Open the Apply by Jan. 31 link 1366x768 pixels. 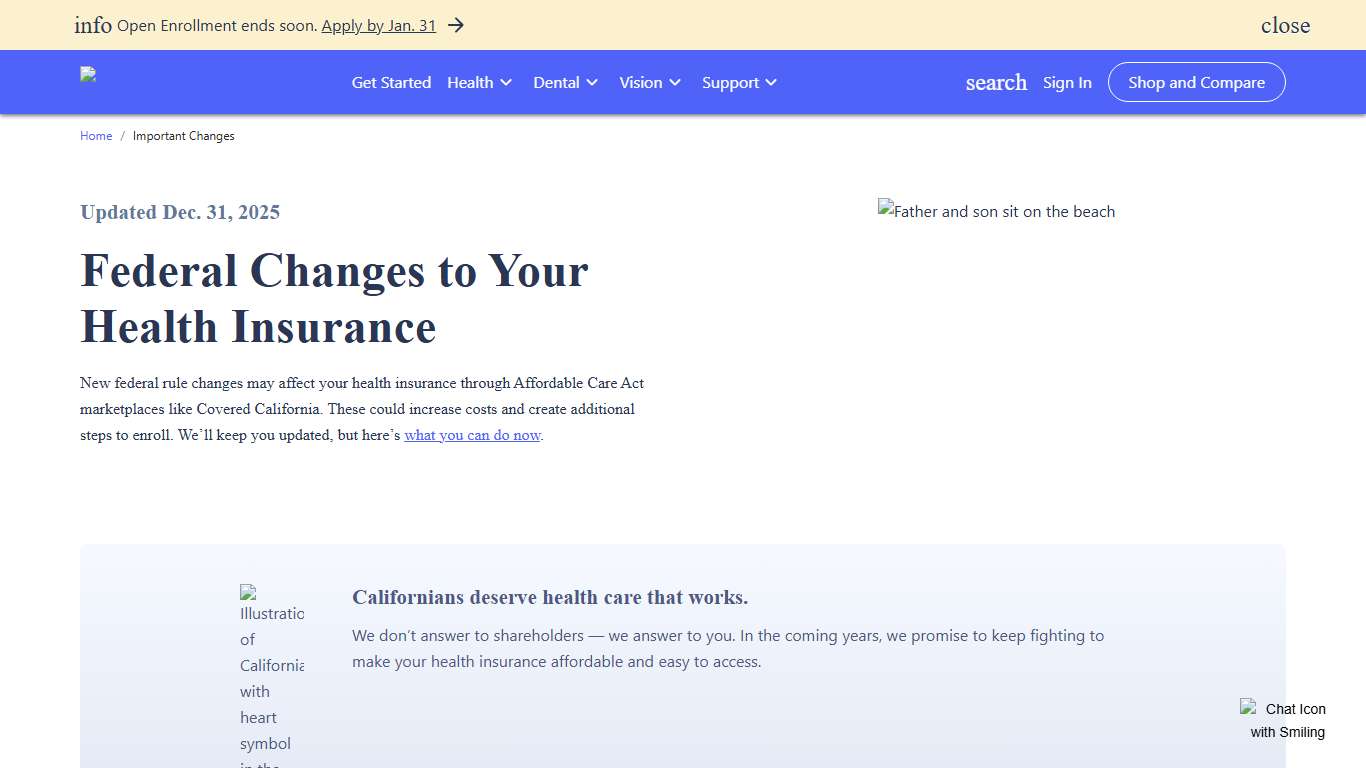tap(378, 26)
